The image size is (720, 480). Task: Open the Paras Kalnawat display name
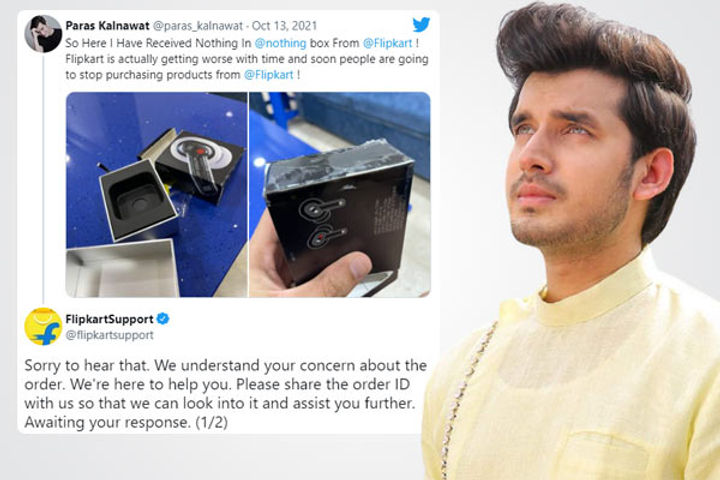107,26
